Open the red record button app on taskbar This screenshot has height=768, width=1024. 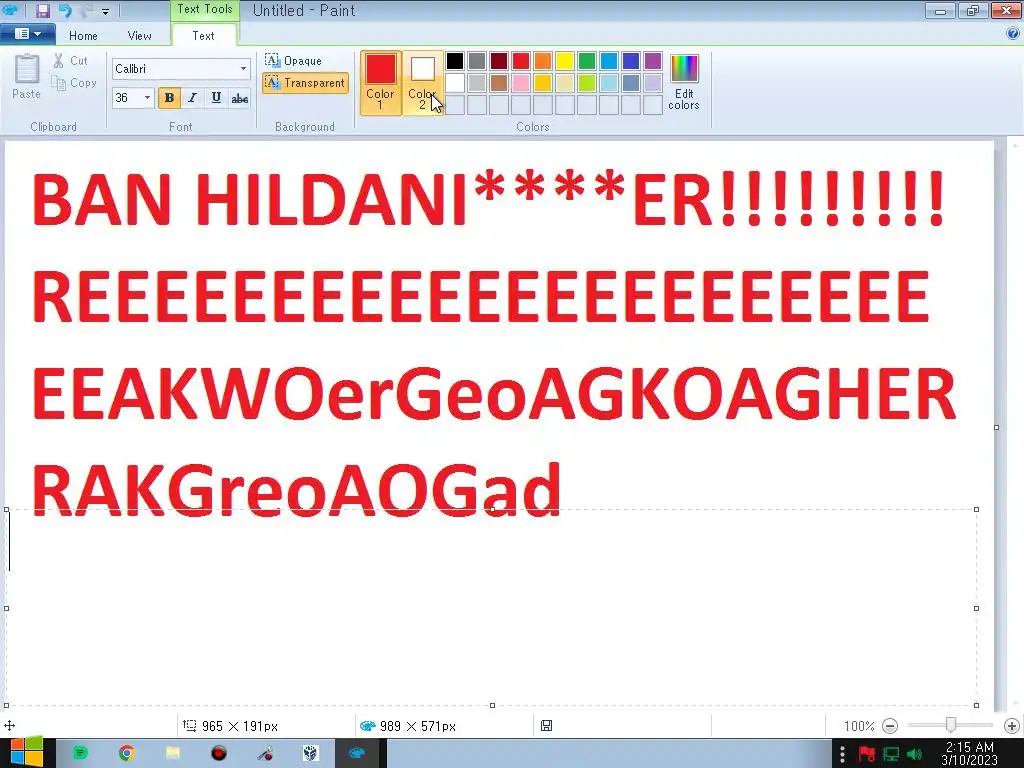tap(219, 754)
